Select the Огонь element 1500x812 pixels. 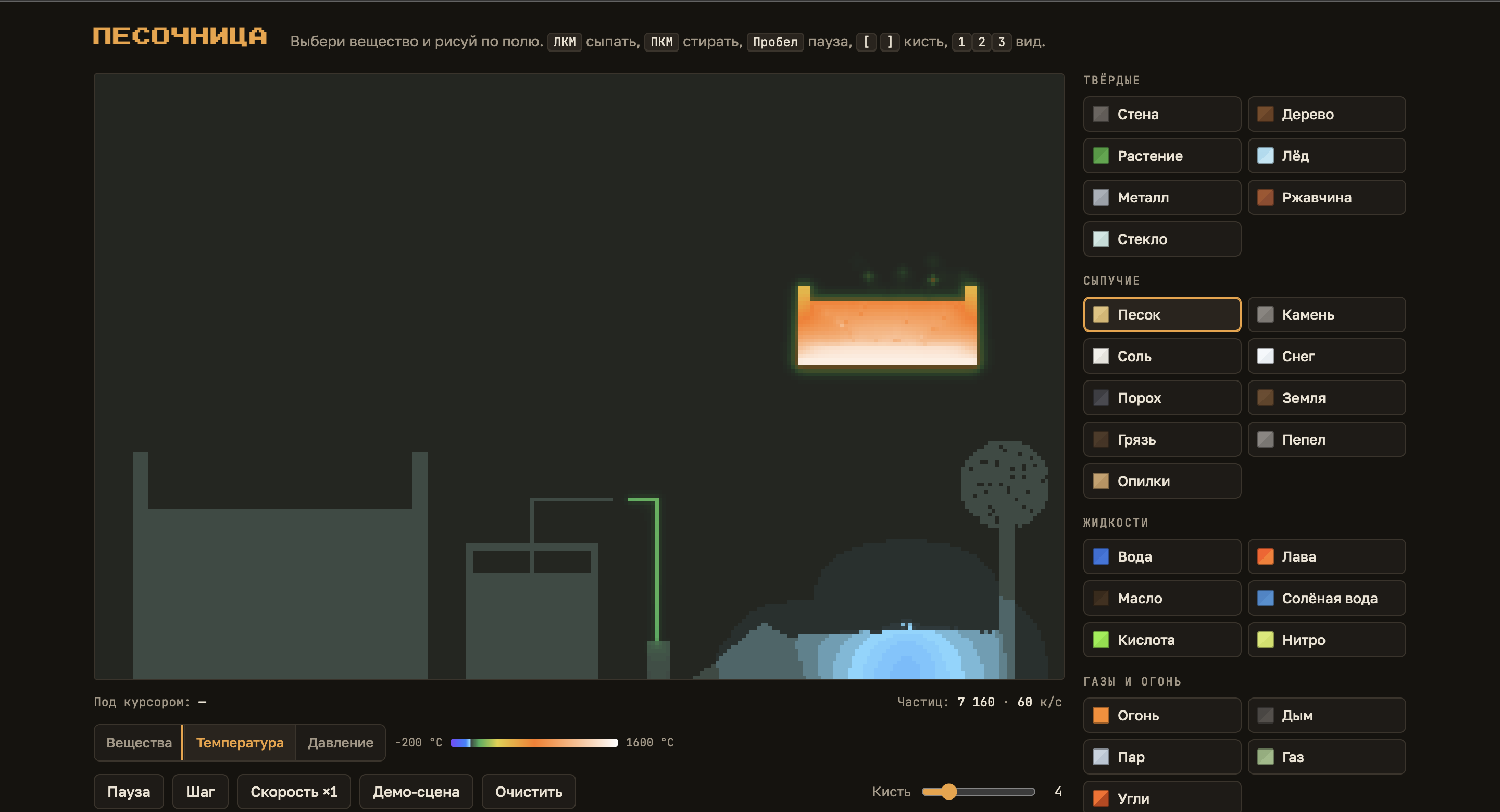click(1161, 715)
